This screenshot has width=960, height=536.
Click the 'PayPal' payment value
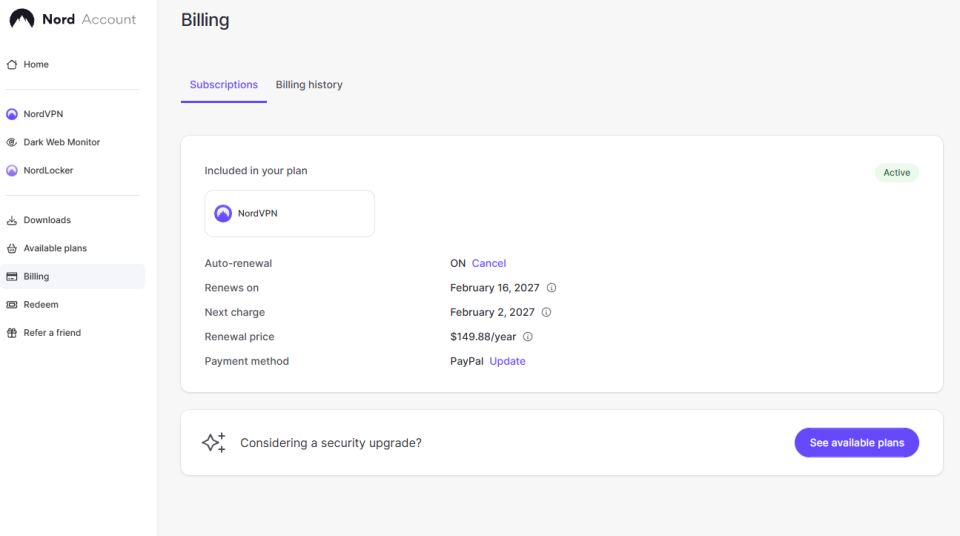[467, 361]
